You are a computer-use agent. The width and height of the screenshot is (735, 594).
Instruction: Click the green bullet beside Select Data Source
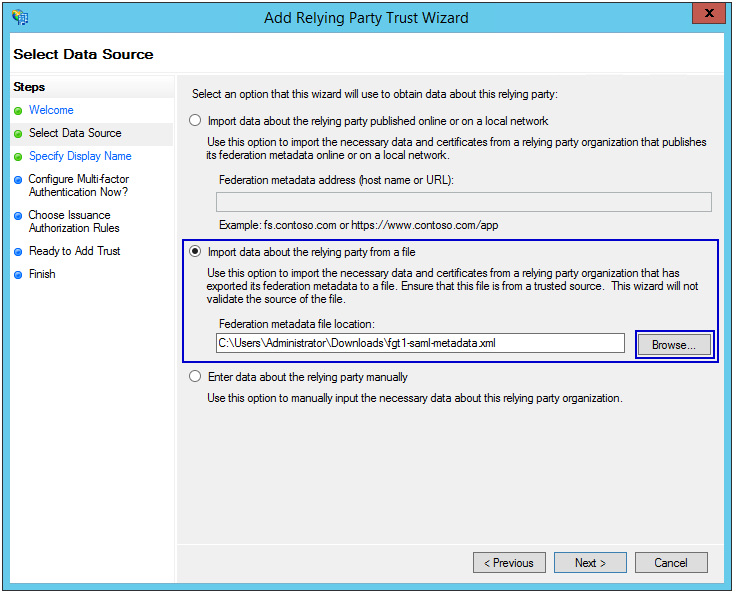[18, 133]
